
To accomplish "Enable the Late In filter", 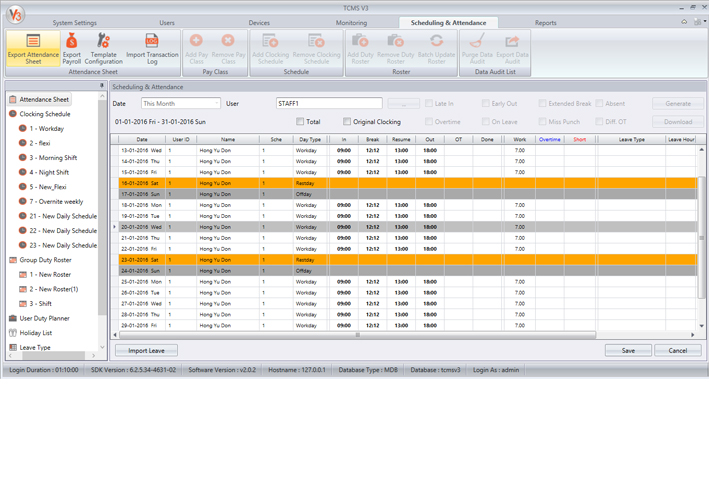I will 429,103.
